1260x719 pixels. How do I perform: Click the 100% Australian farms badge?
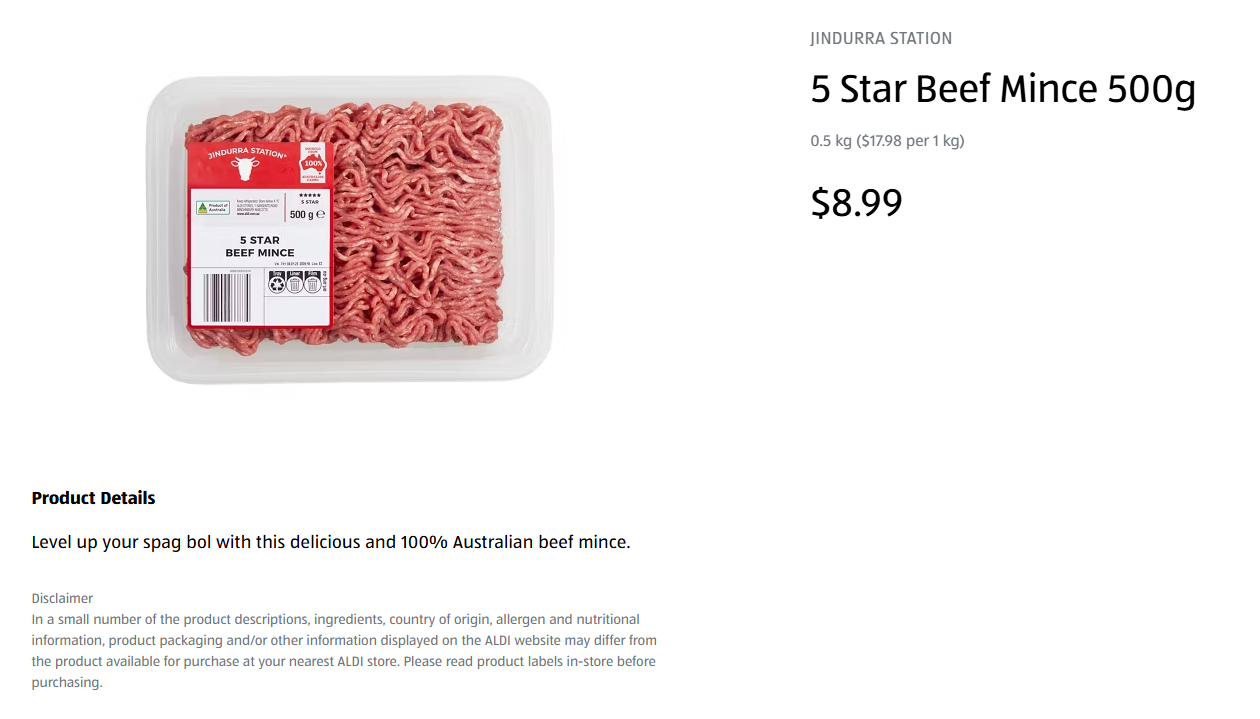313,162
